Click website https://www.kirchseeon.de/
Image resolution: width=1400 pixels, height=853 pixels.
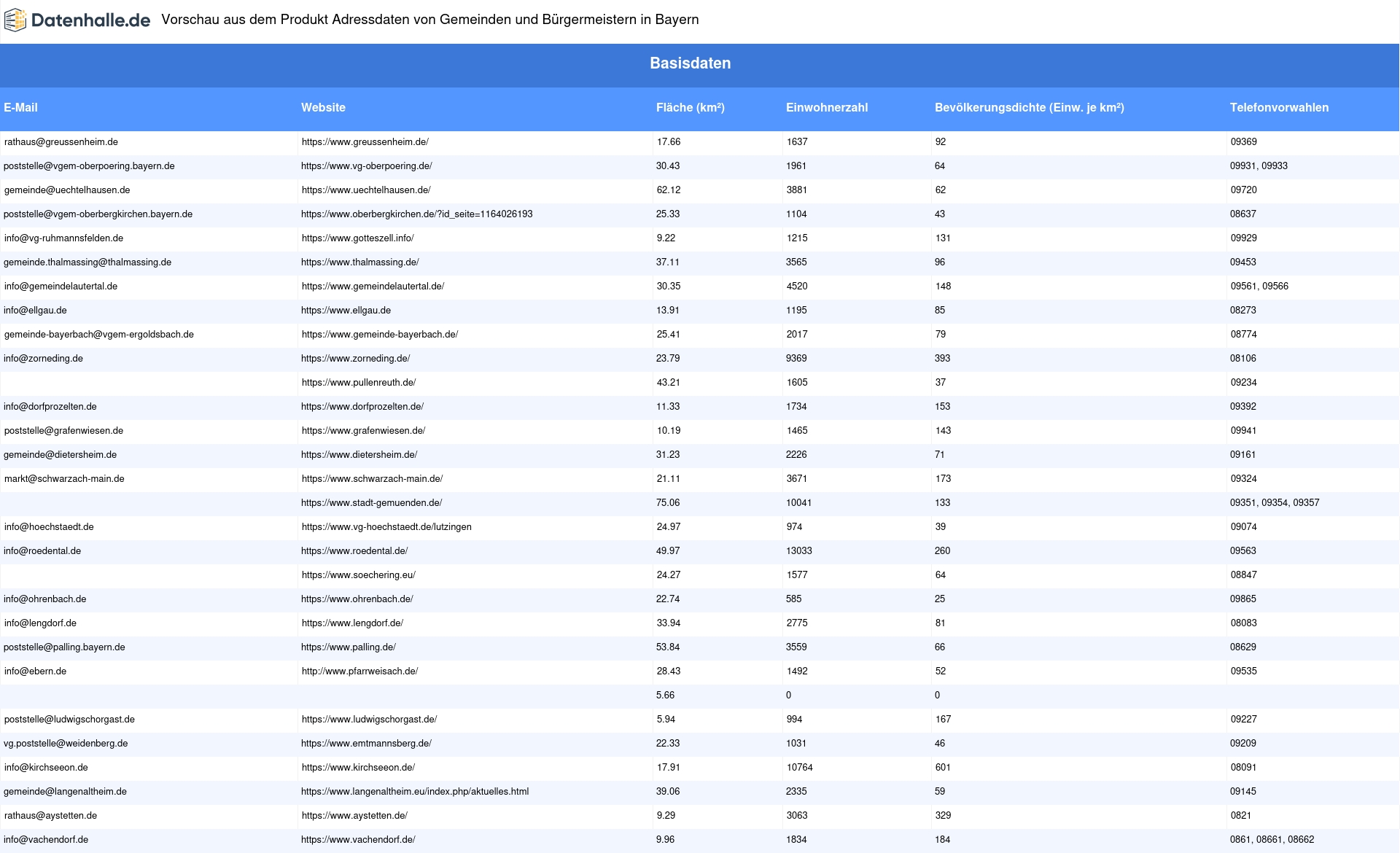358,768
